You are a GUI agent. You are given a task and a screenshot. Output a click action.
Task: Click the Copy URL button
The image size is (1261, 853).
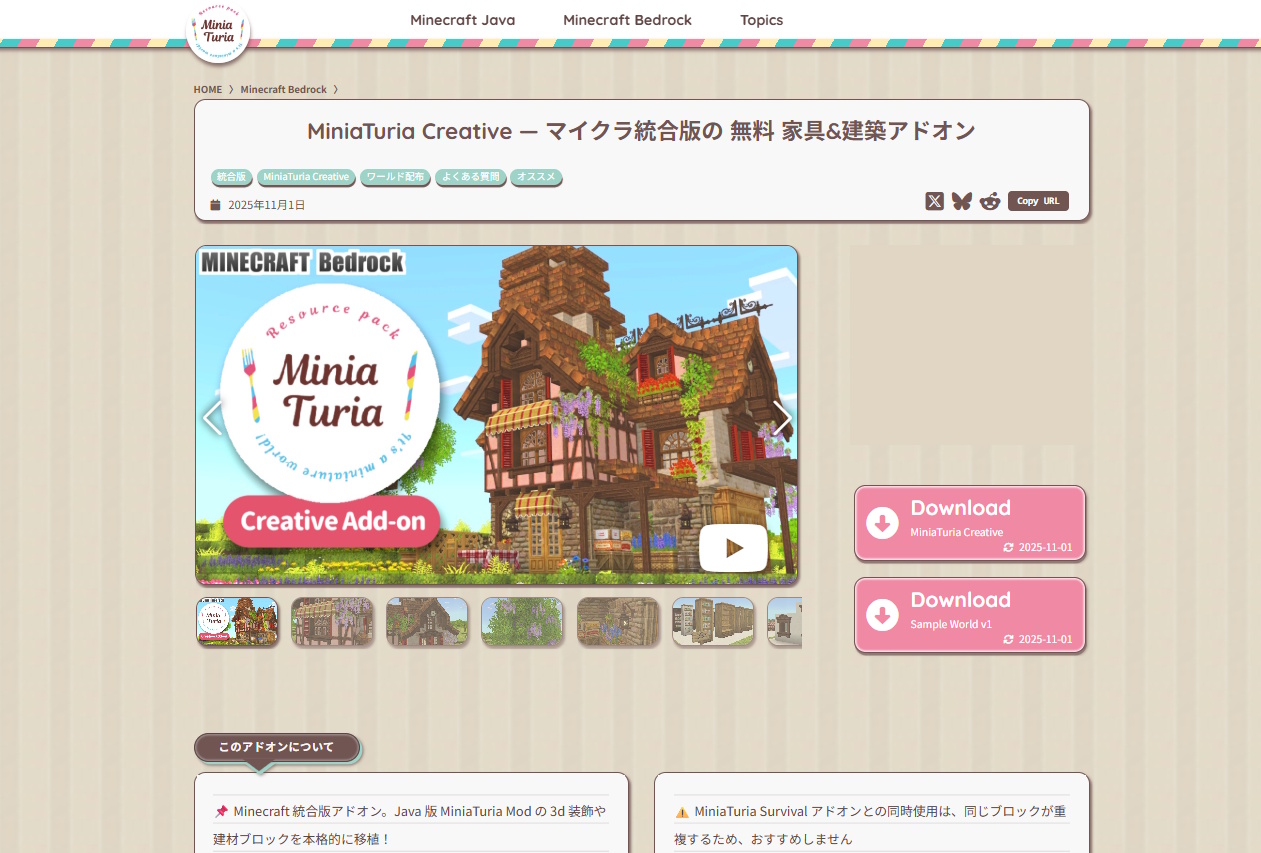point(1038,201)
